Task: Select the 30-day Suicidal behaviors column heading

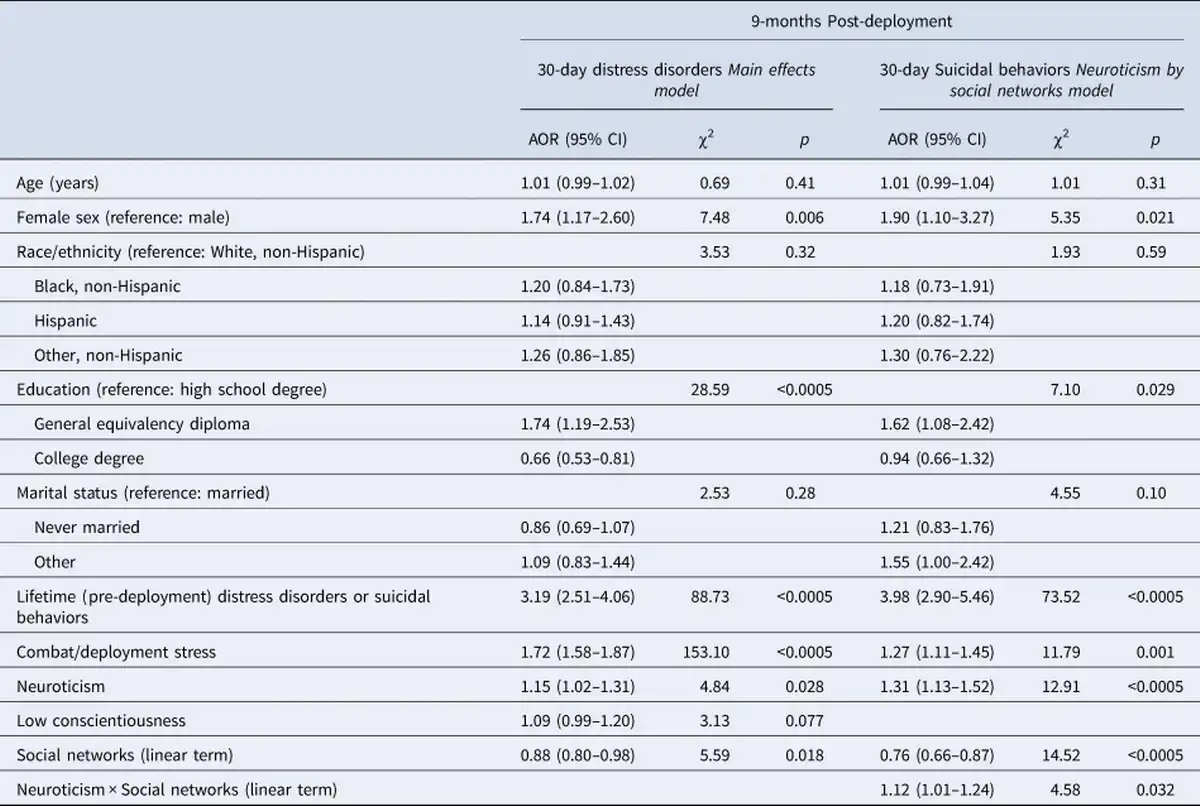Action: click(x=1031, y=80)
